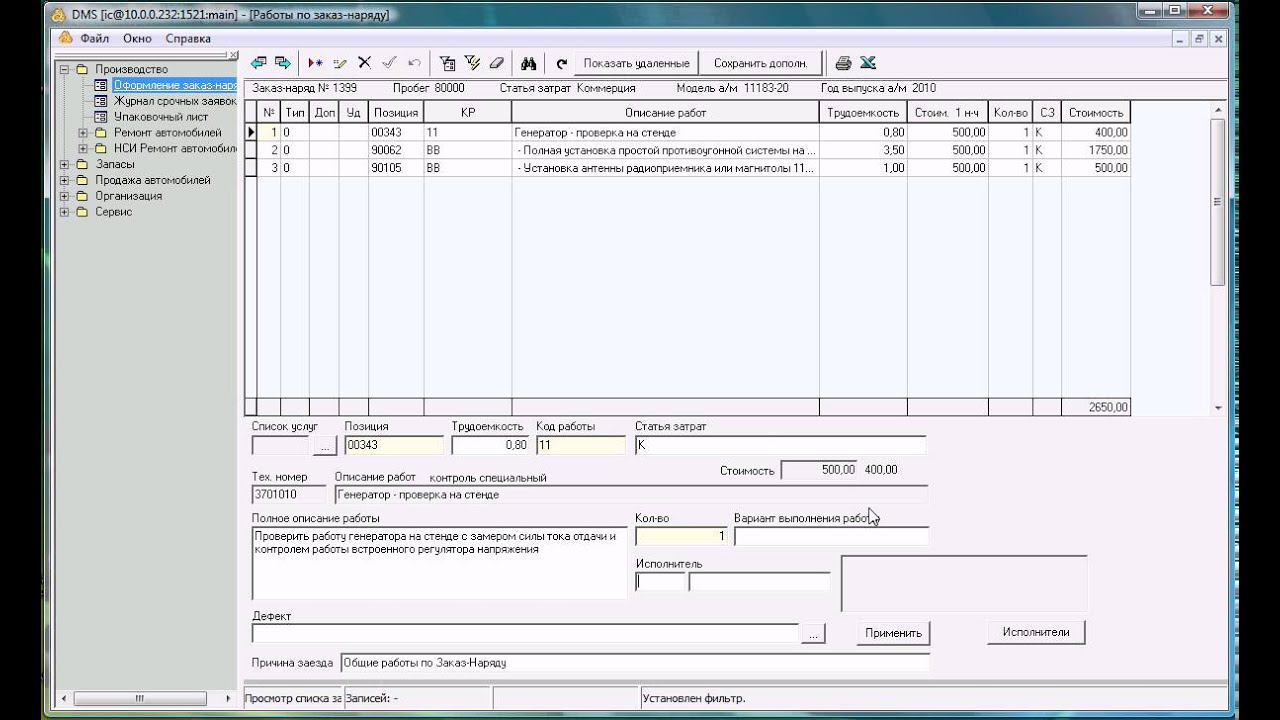Click the Тех. номер field showing 3701010

tap(289, 494)
